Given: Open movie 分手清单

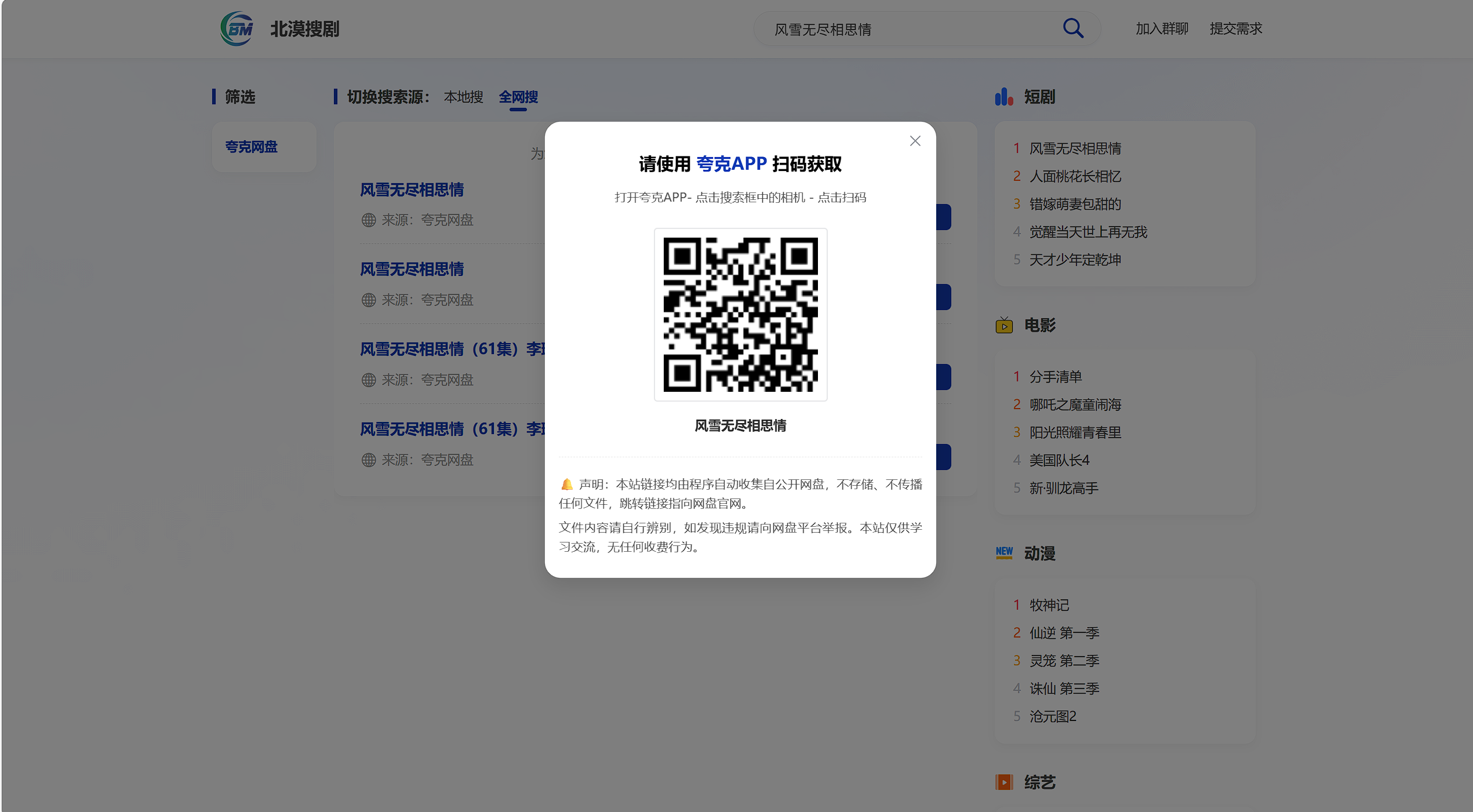Looking at the screenshot, I should coord(1056,377).
